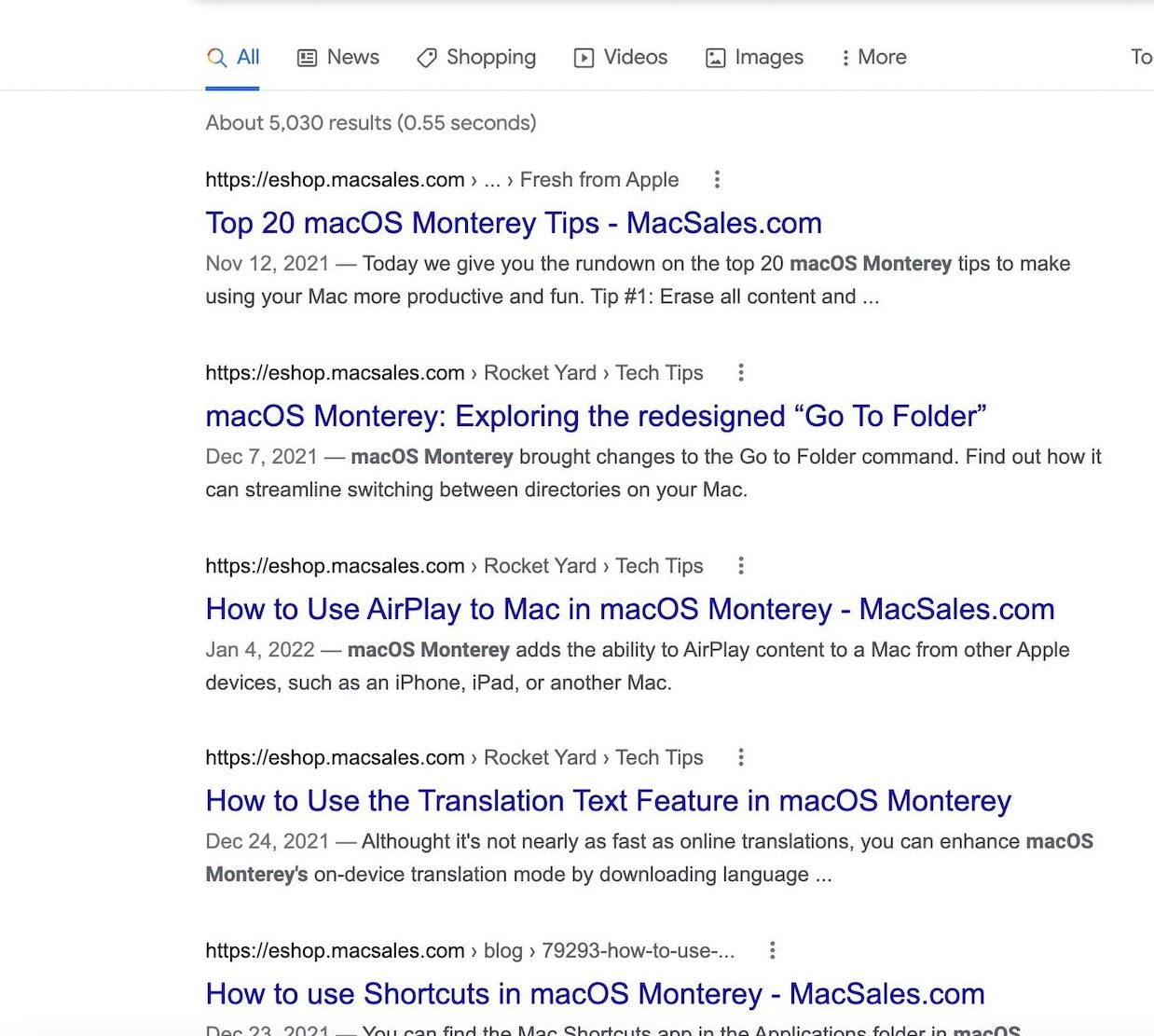
Task: Click the magnifier icon on All tab
Action: point(216,58)
